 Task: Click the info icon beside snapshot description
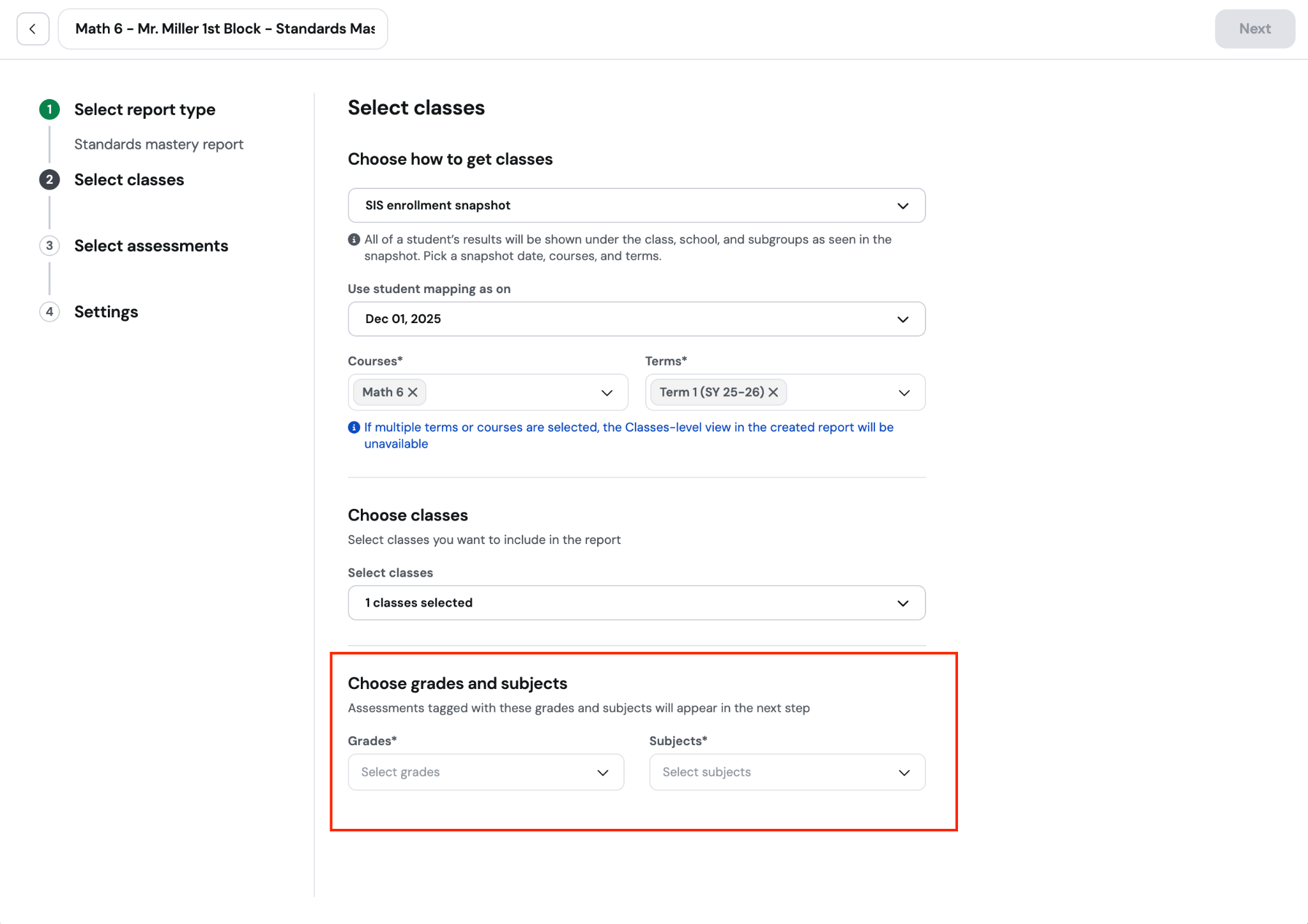(354, 239)
